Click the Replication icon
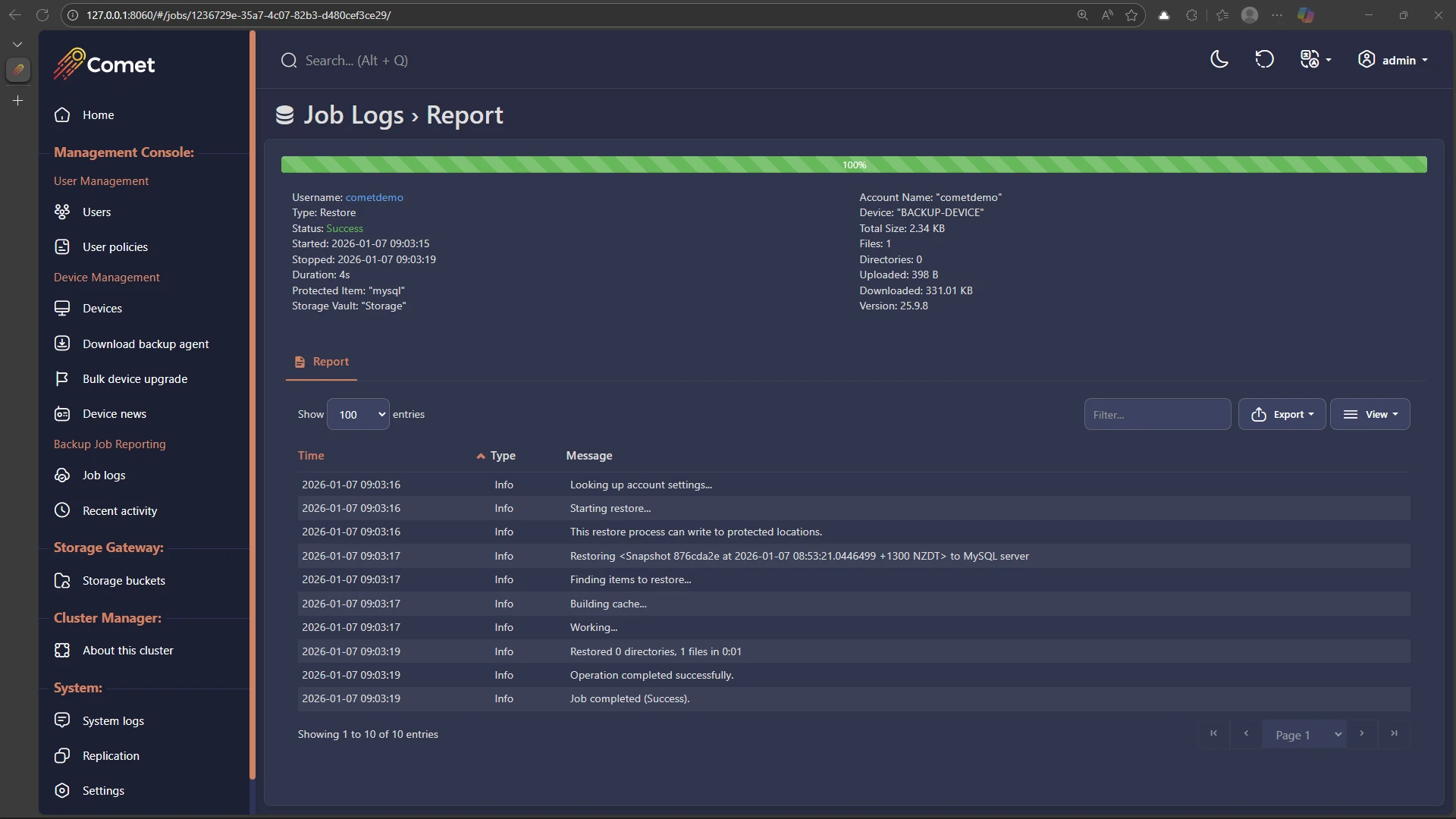This screenshot has height=819, width=1456. click(62, 755)
